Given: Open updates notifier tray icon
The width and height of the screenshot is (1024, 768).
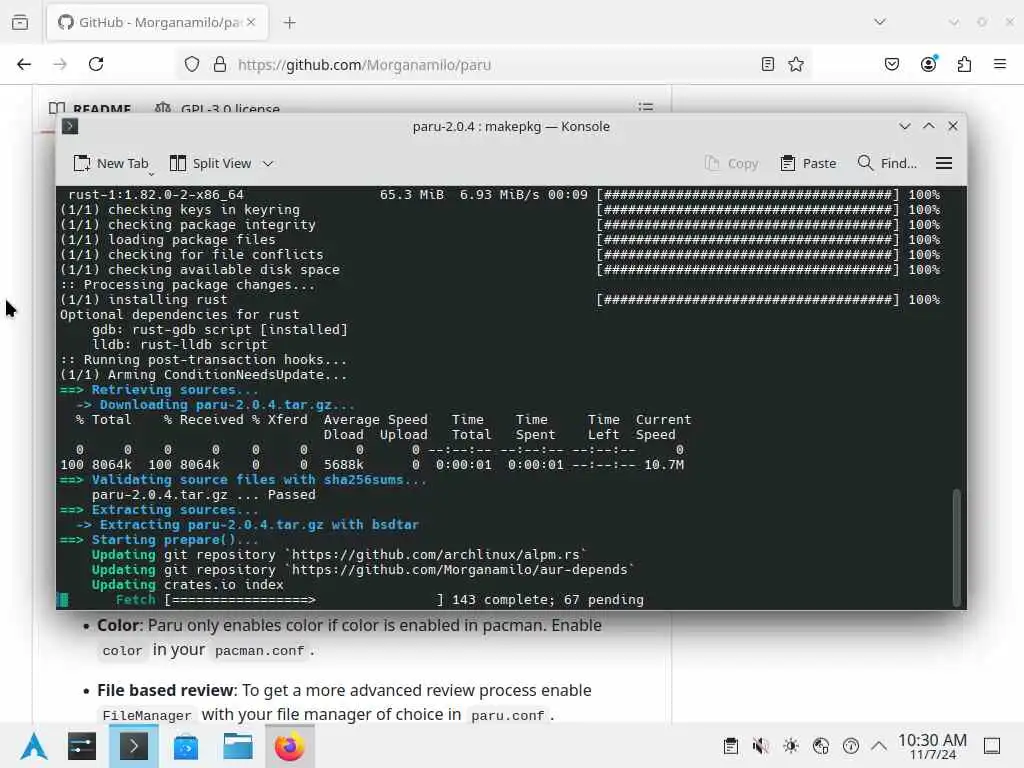Looking at the screenshot, I should [851, 746].
